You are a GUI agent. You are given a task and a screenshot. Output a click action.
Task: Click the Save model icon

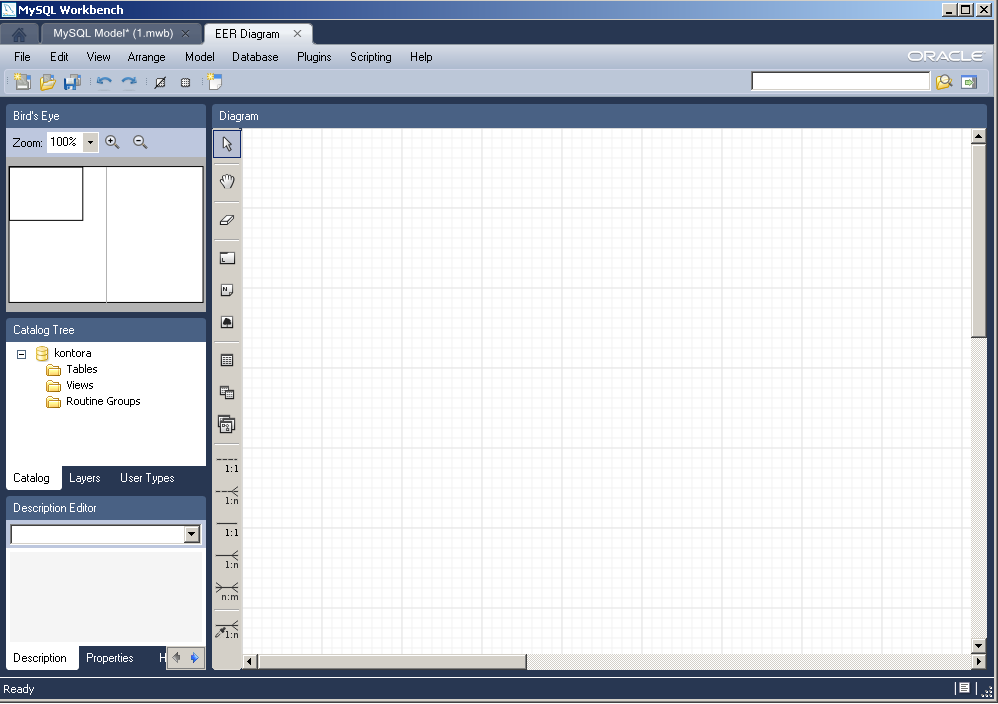[x=72, y=83]
